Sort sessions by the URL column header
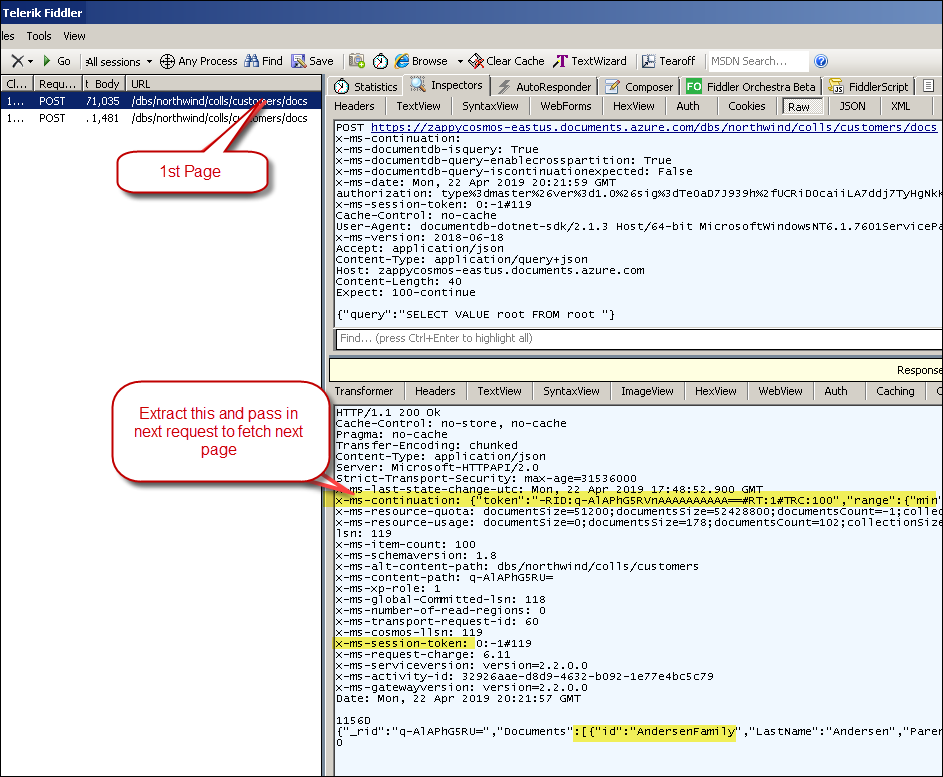 coord(223,84)
